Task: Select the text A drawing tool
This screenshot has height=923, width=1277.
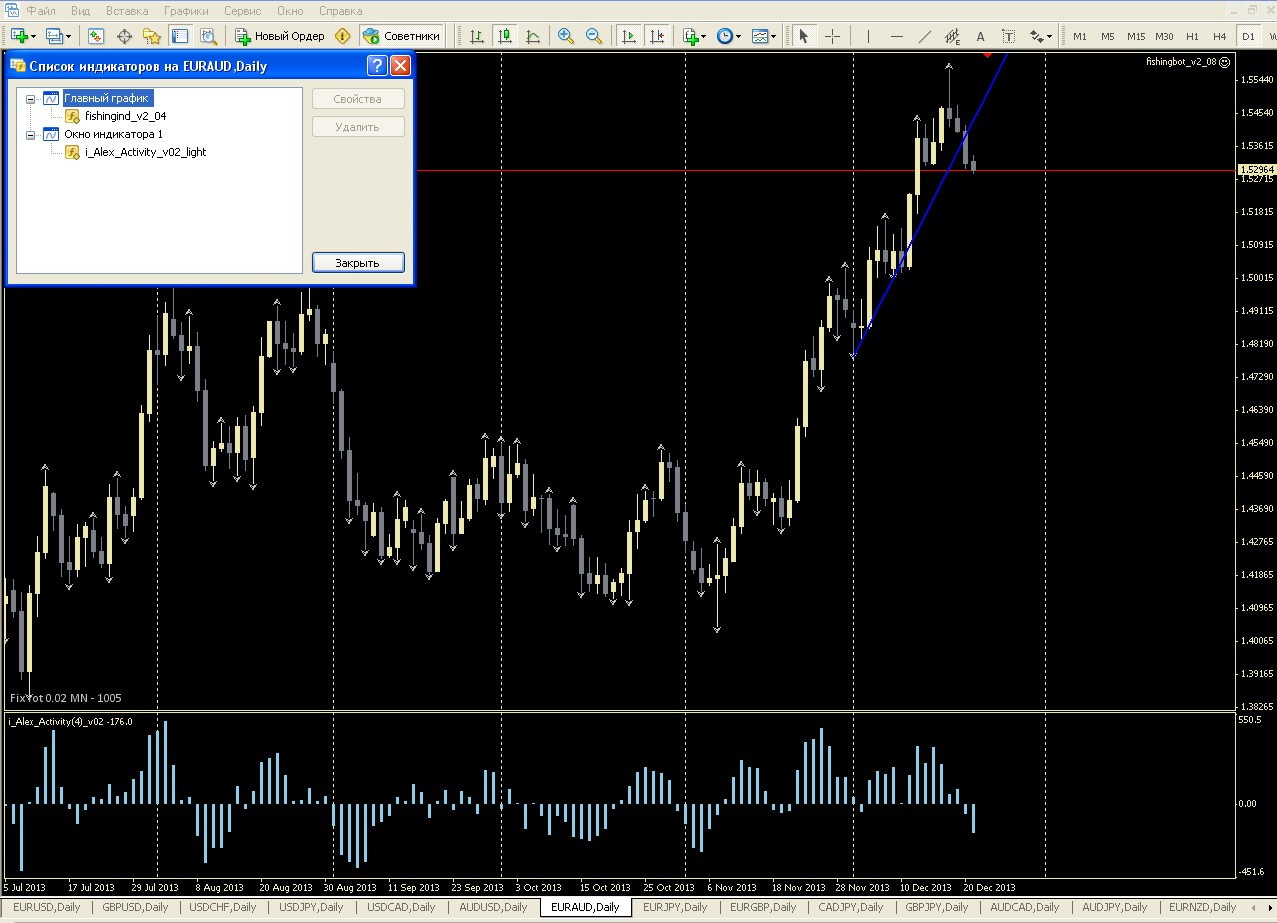Action: 980,36
